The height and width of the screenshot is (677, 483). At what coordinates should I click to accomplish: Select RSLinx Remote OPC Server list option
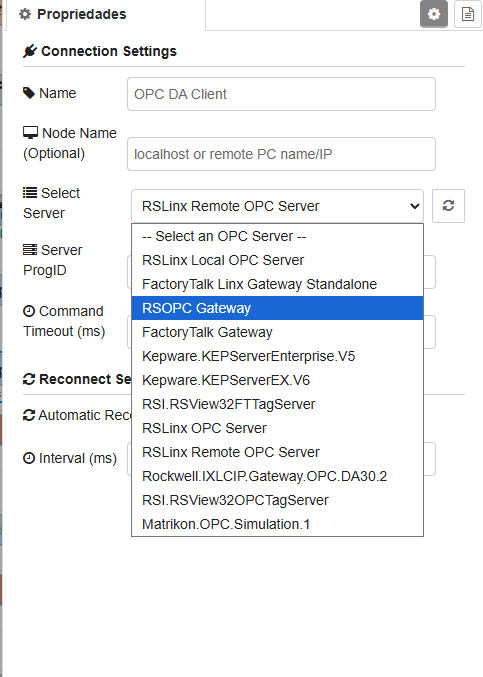point(278,452)
